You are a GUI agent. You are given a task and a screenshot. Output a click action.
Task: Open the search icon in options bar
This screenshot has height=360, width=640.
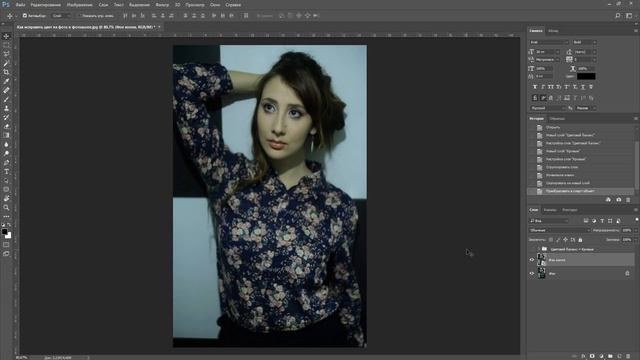click(618, 16)
